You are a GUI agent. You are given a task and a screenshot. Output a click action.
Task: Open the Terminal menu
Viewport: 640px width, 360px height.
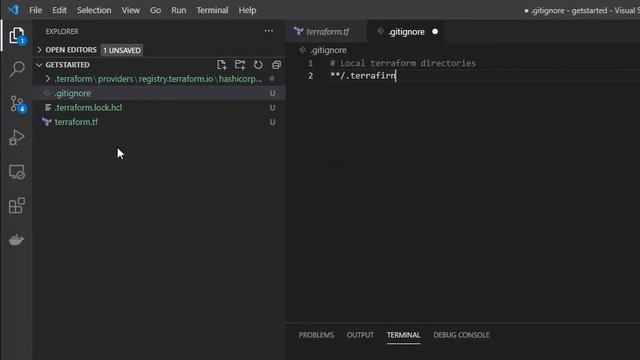tap(212, 10)
